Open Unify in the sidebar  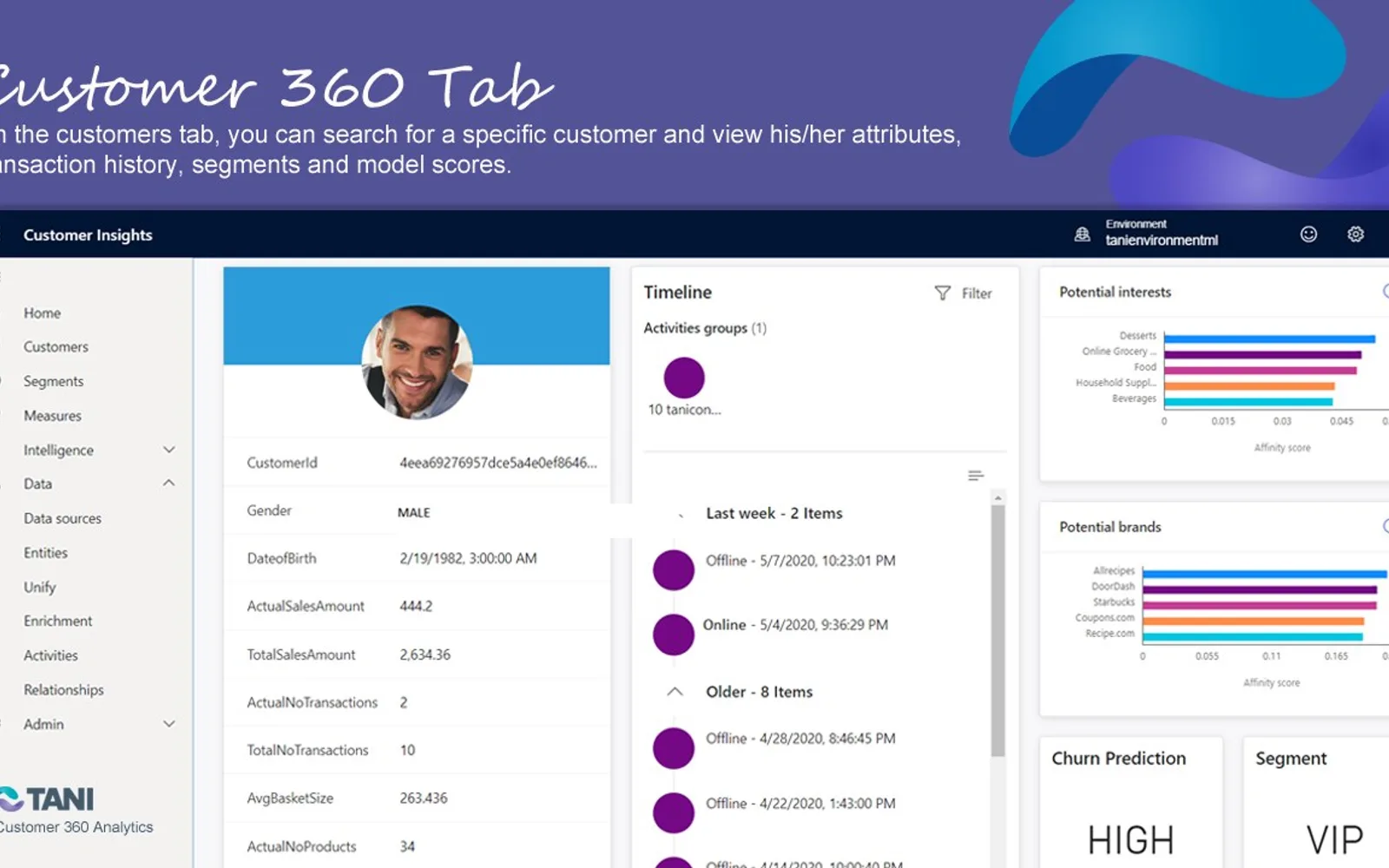tap(40, 587)
